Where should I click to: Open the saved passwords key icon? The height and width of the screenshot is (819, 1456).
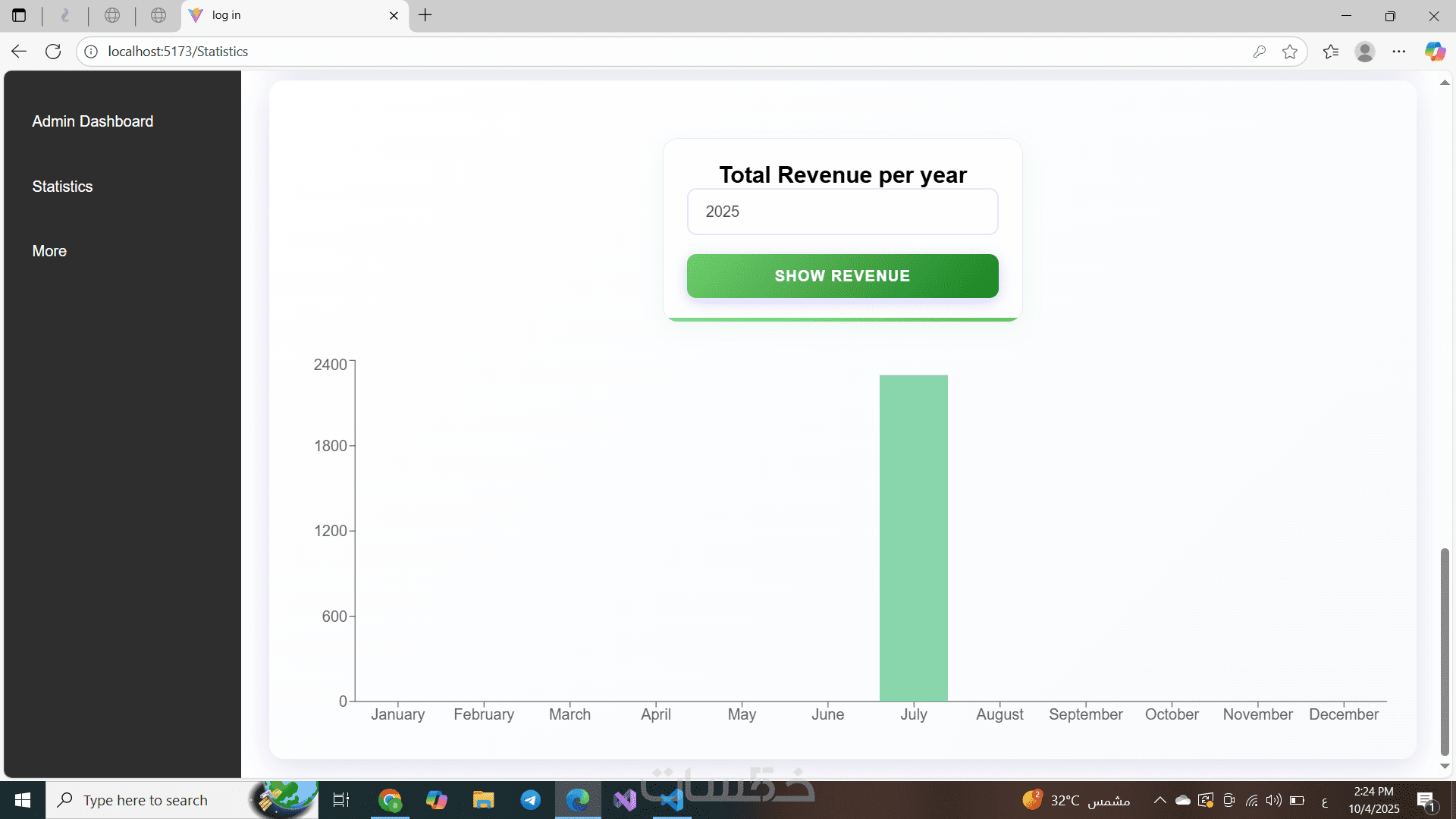pyautogui.click(x=1260, y=52)
